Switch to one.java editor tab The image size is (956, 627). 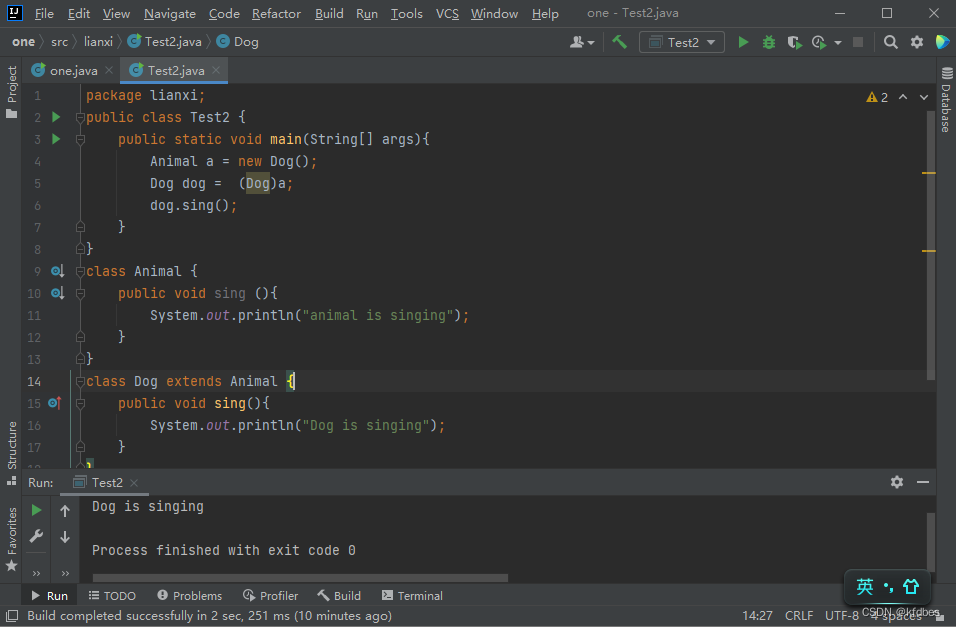(73, 70)
